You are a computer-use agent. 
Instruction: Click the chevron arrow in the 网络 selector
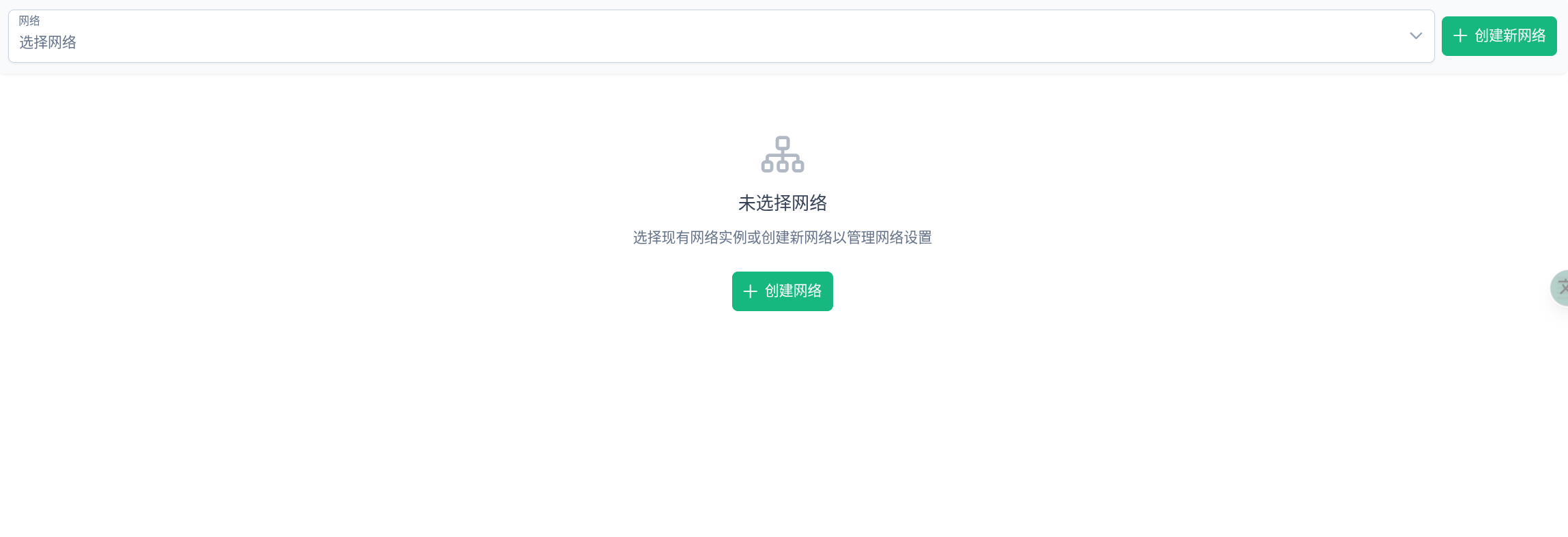click(1416, 35)
